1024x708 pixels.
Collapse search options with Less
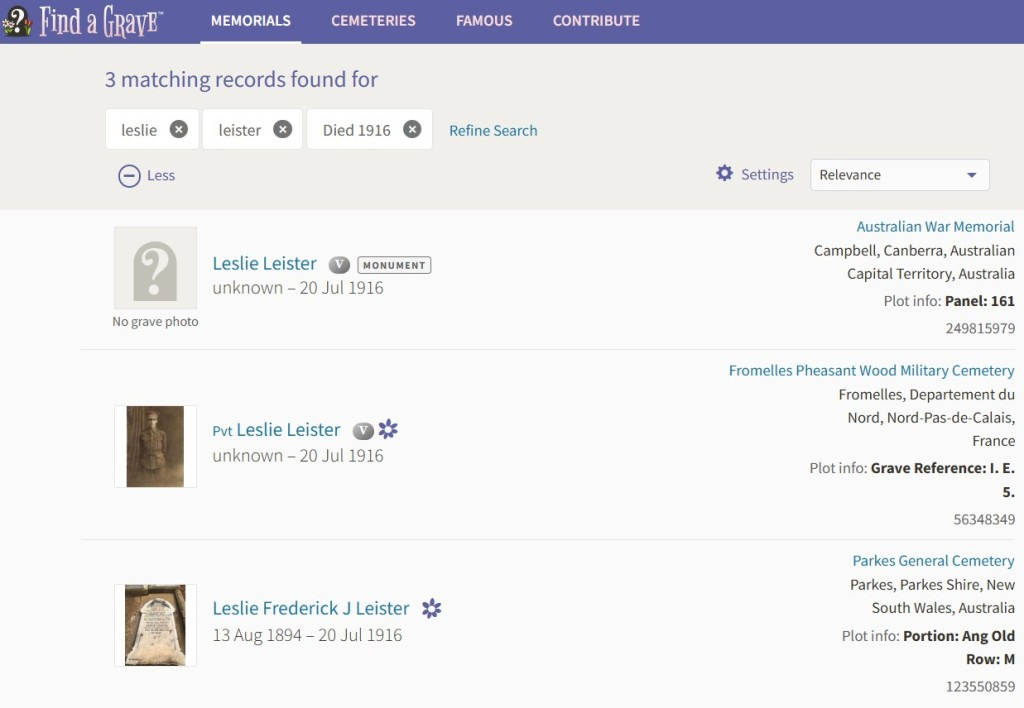pyautogui.click(x=146, y=176)
